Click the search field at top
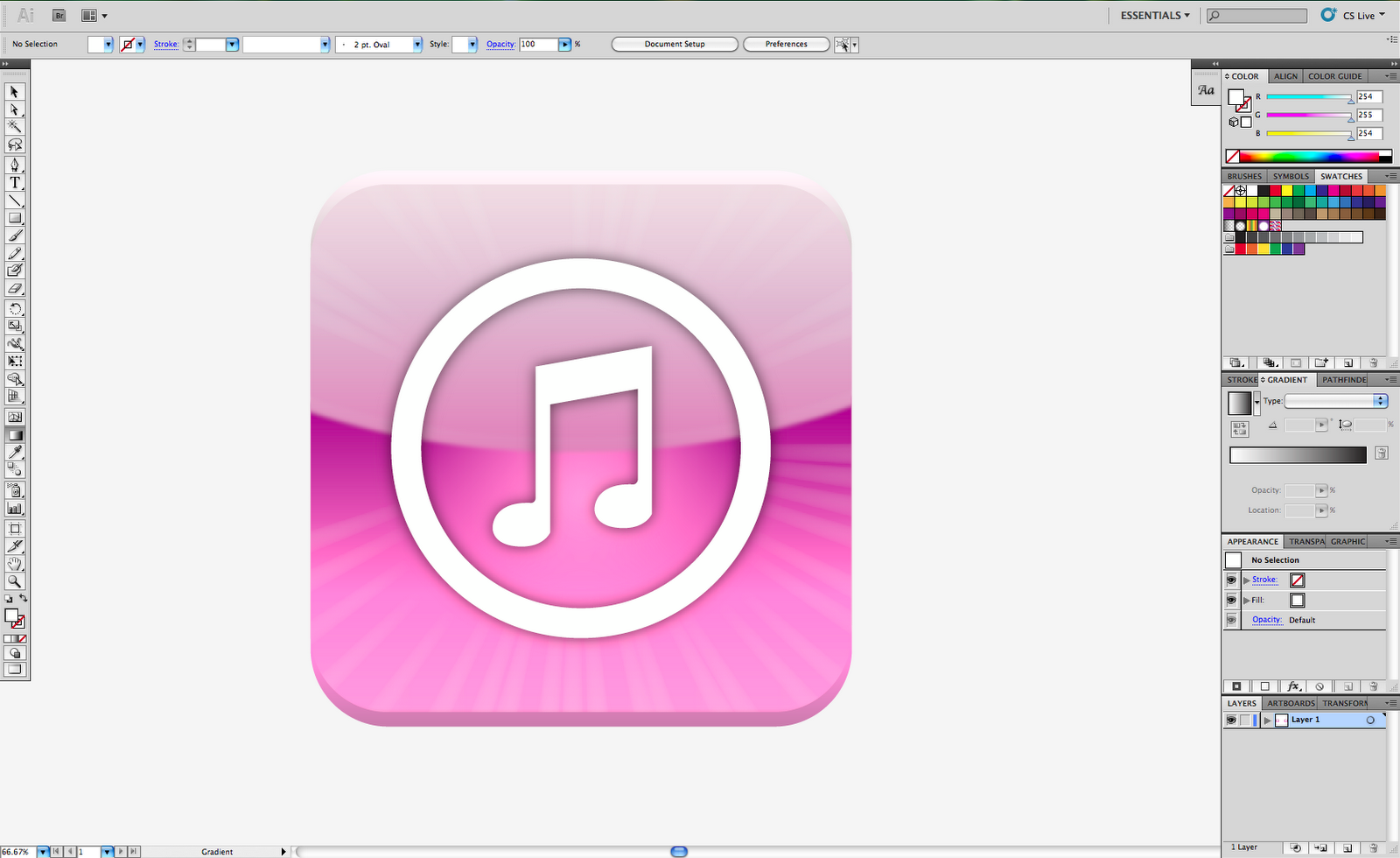1400x858 pixels. [1257, 16]
